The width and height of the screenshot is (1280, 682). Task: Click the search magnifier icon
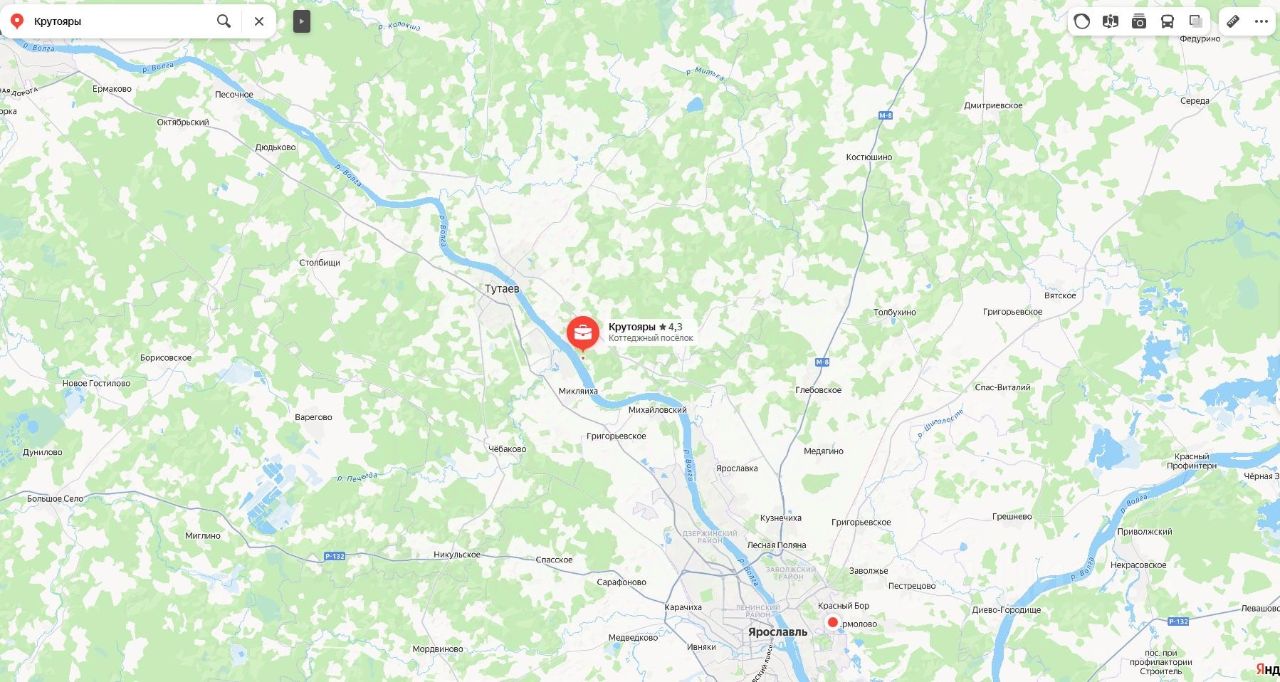point(224,21)
